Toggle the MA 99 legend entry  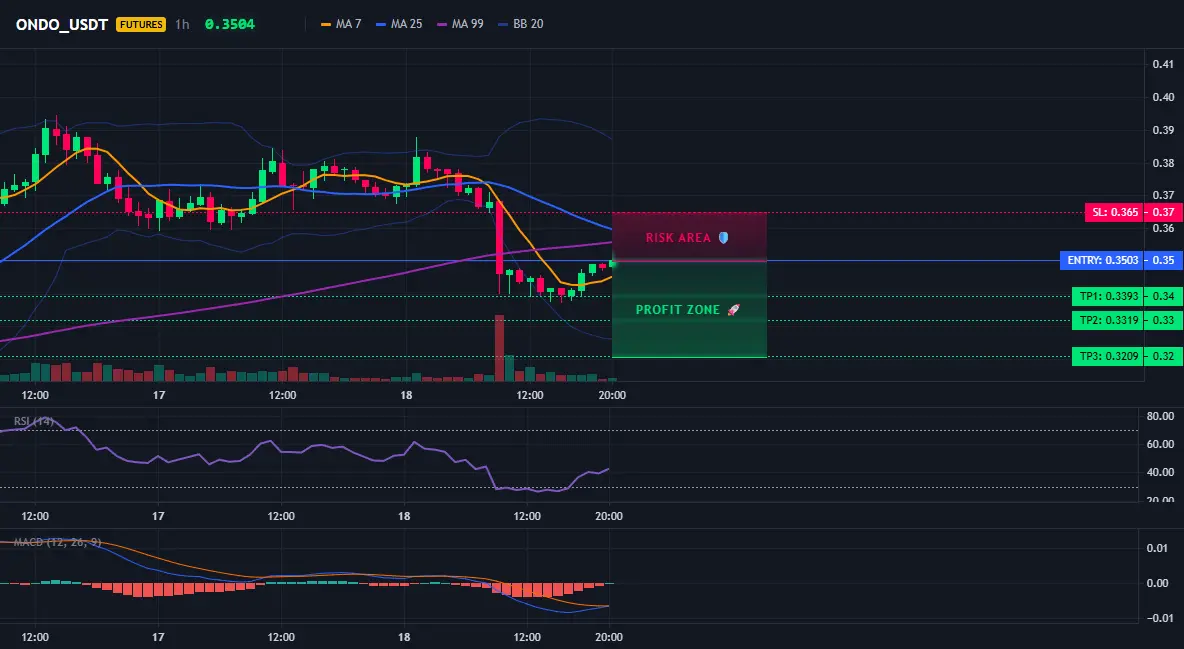(x=460, y=24)
